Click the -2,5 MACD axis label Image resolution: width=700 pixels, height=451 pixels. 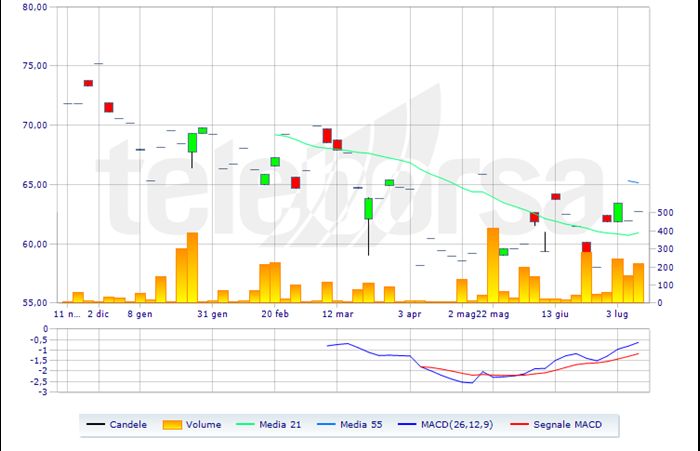(39, 381)
